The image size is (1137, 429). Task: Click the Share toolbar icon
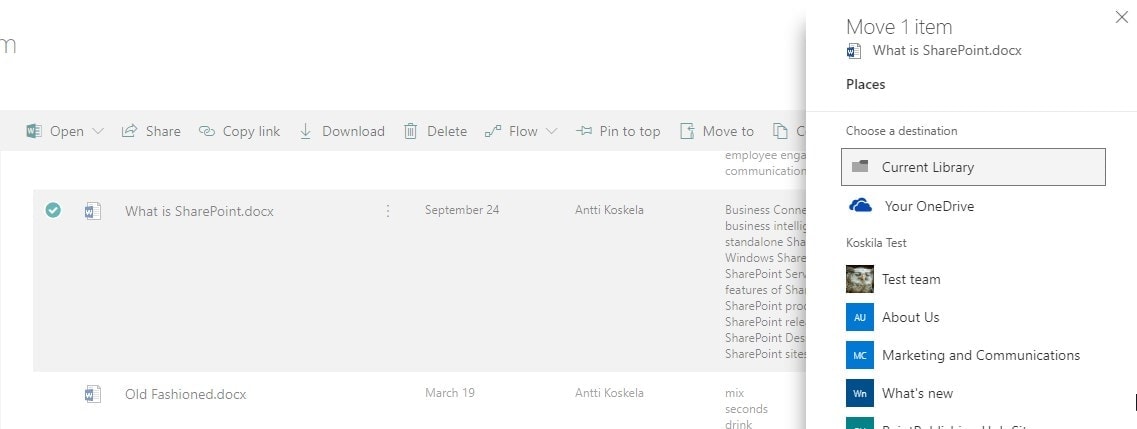point(129,131)
